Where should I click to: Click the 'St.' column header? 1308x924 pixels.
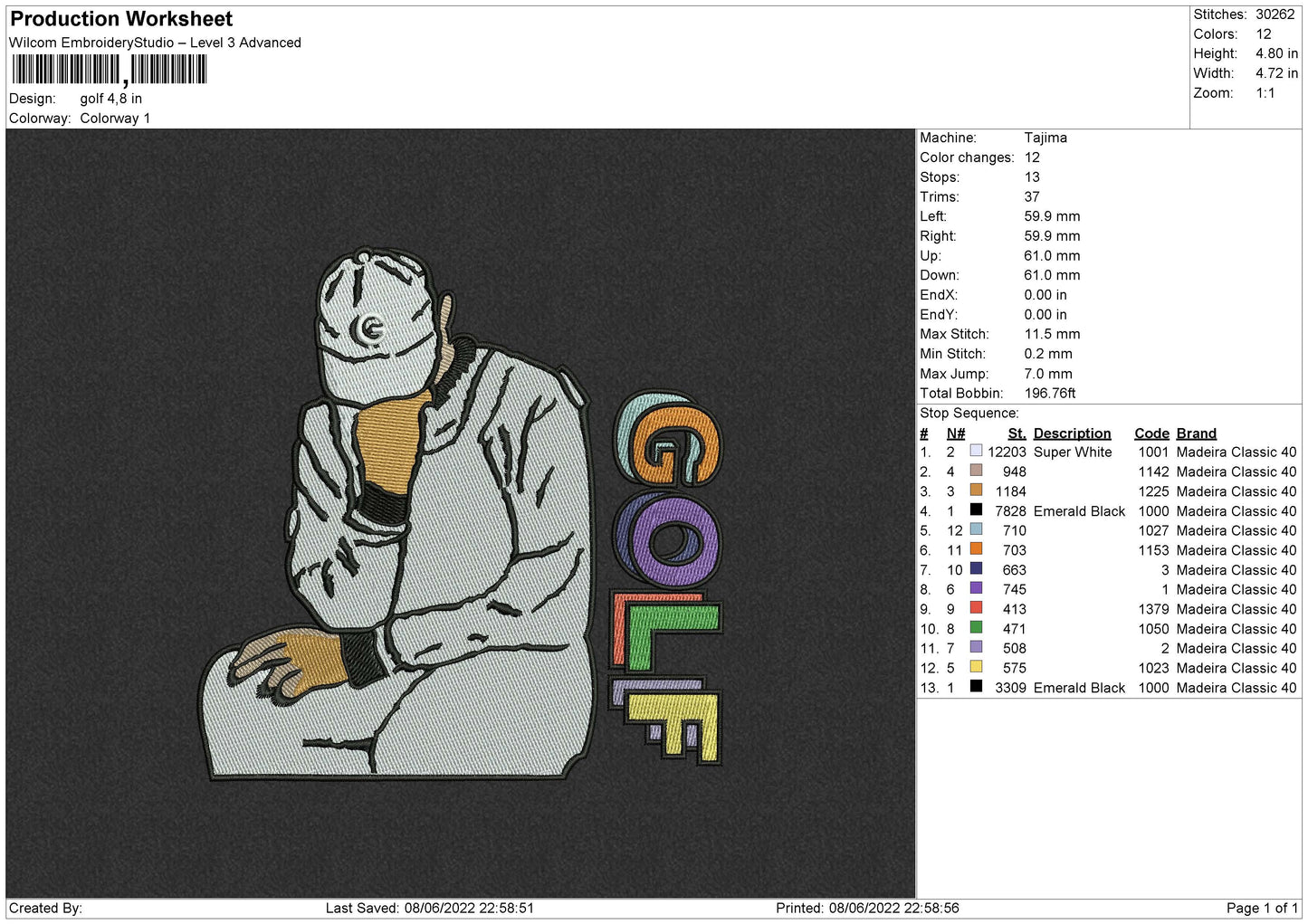(1017, 433)
